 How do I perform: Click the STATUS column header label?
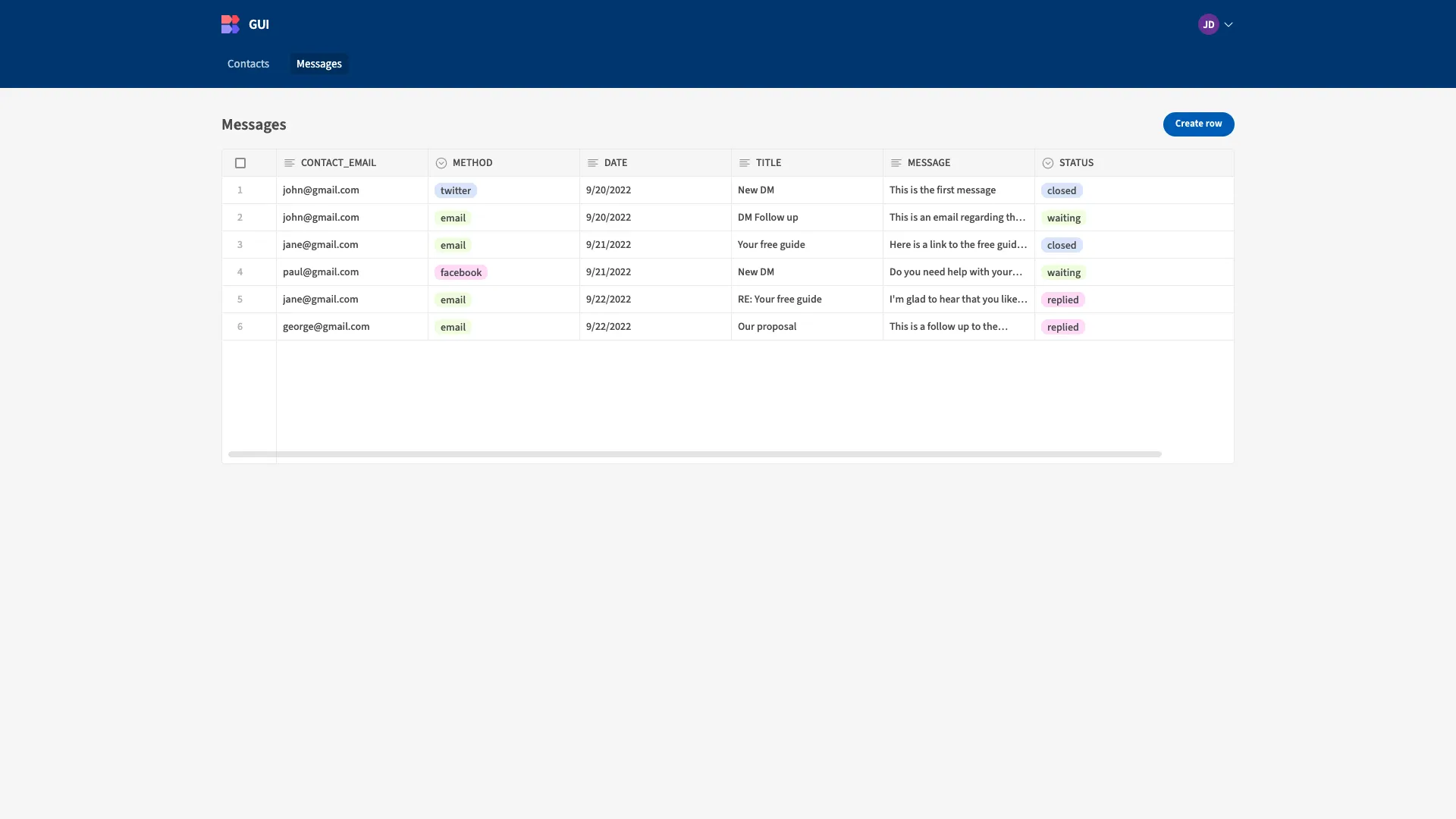point(1076,163)
